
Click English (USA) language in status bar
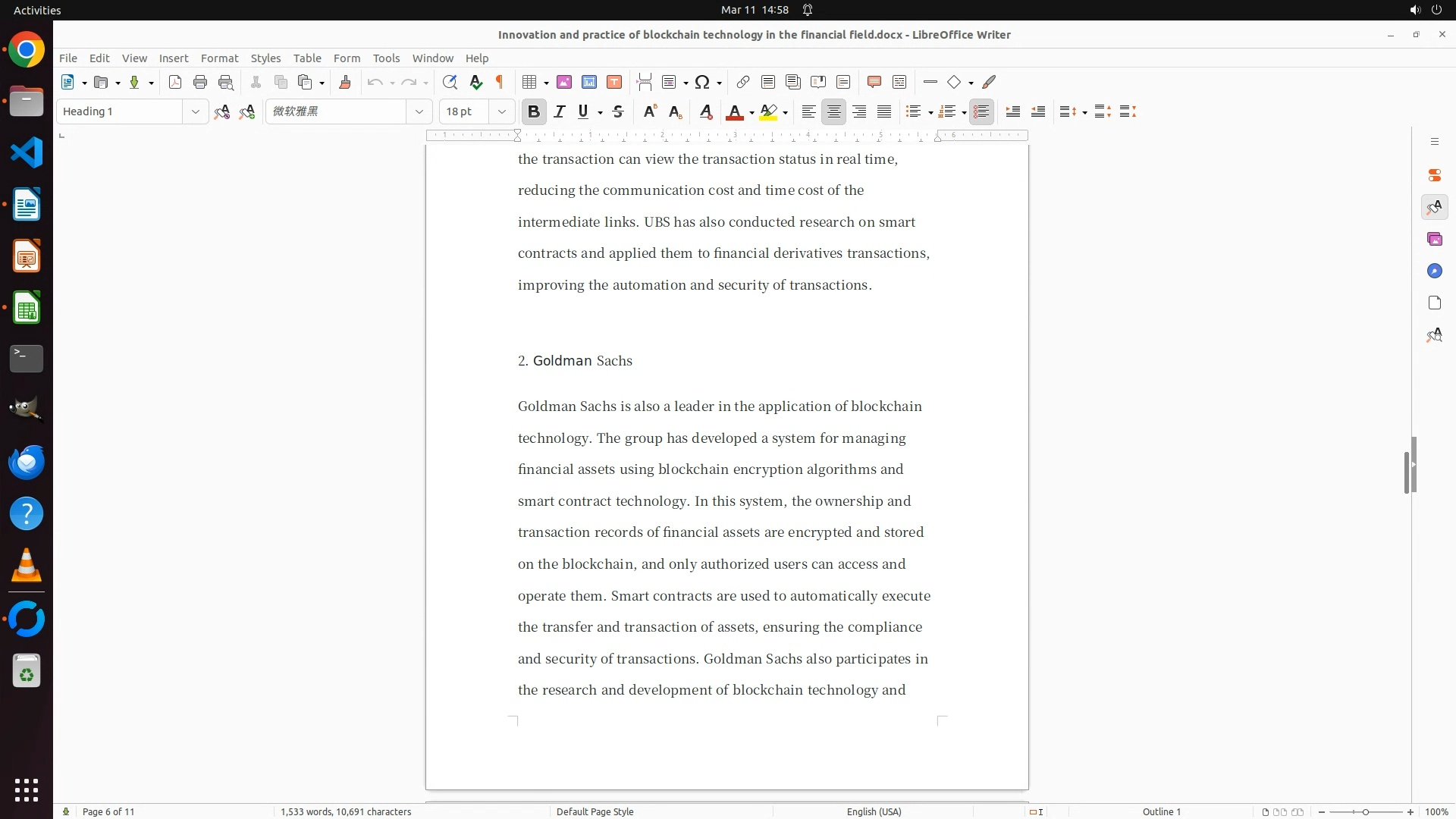874,811
